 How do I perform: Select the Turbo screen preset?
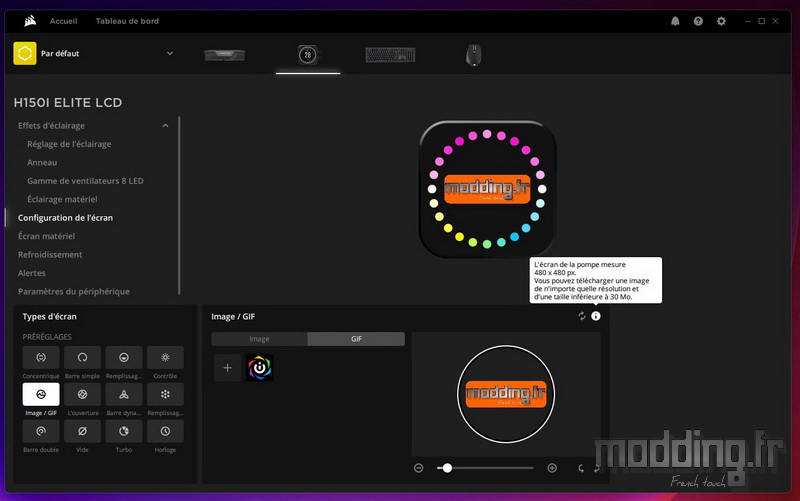click(123, 432)
